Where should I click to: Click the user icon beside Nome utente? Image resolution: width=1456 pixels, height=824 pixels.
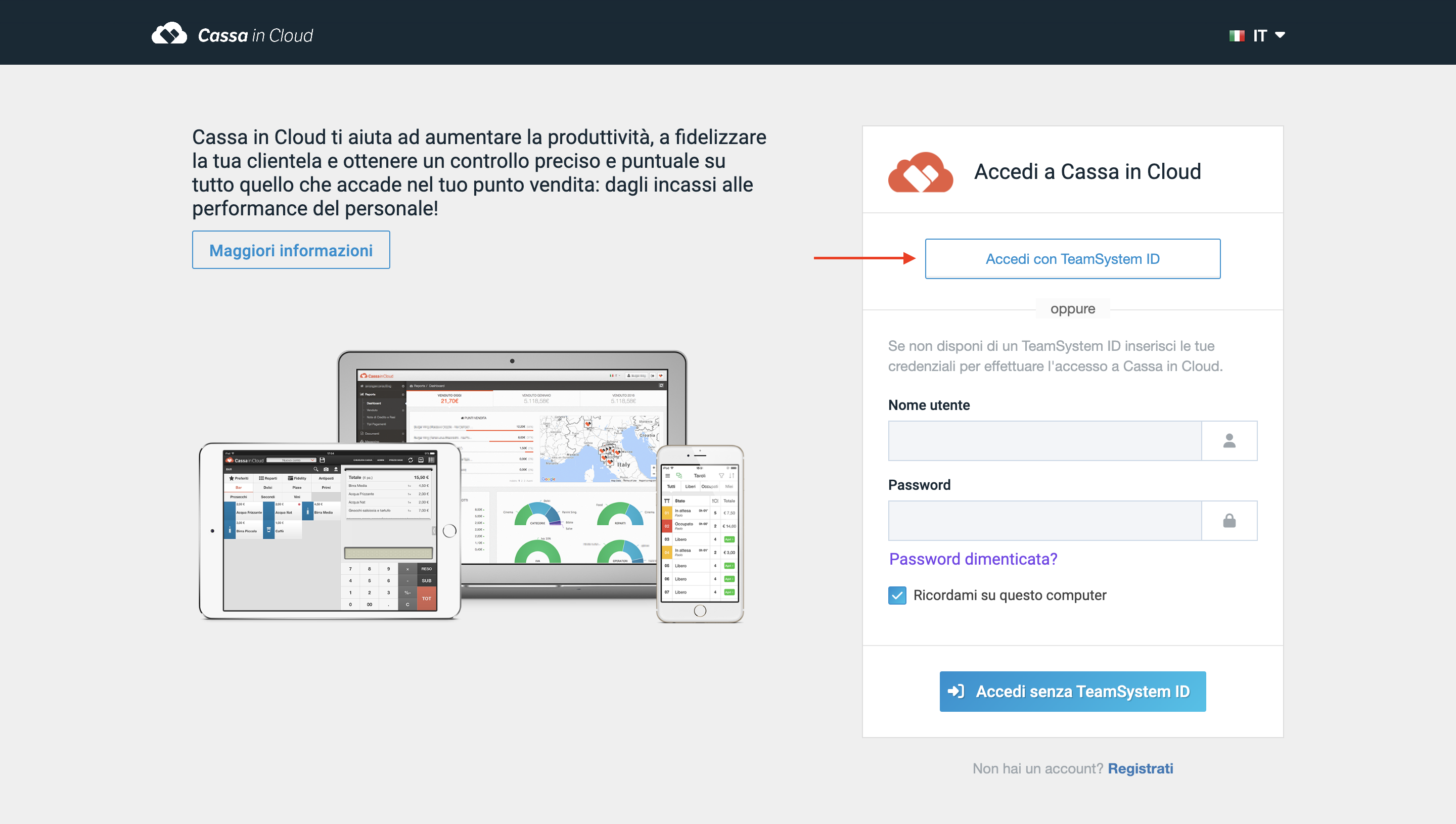coord(1229,440)
